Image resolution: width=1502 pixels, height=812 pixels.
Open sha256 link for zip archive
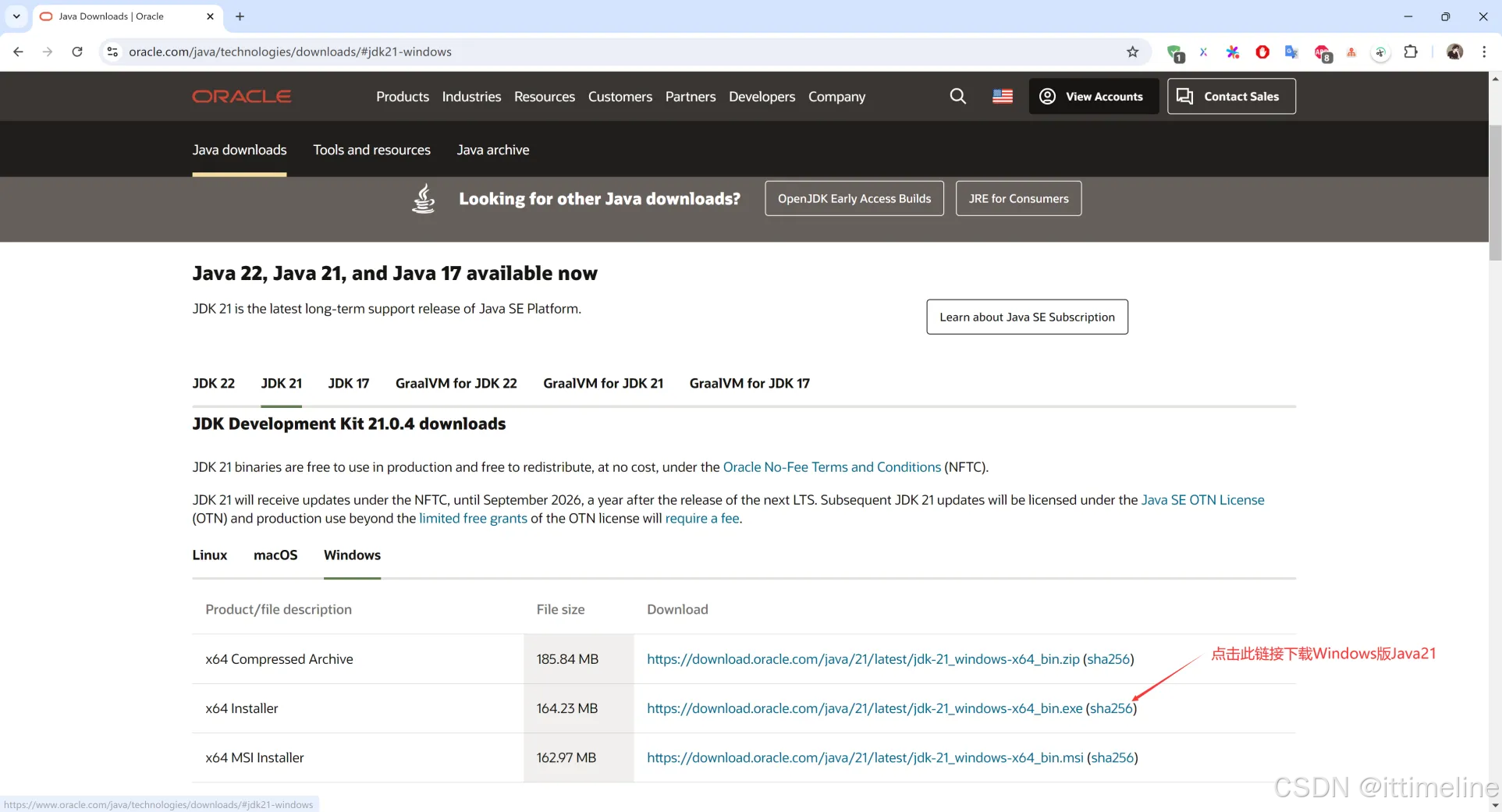[1108, 659]
